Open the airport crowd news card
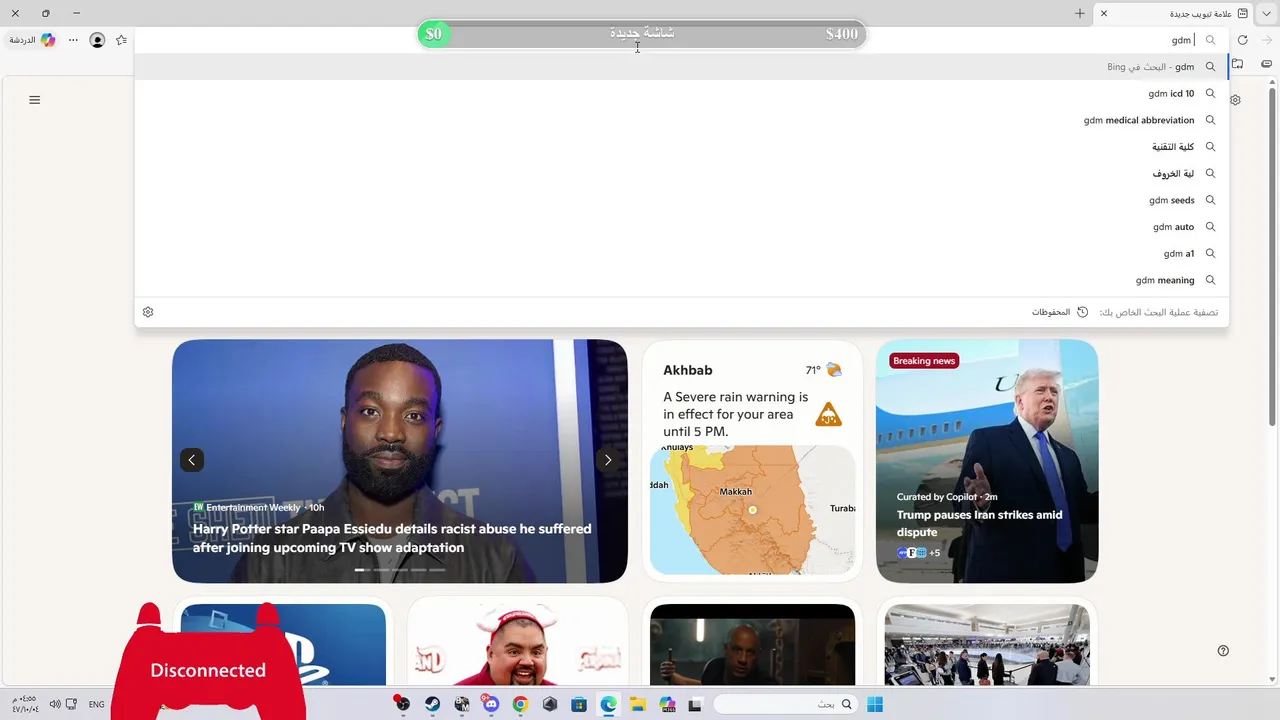Image resolution: width=1280 pixels, height=720 pixels. click(987, 645)
